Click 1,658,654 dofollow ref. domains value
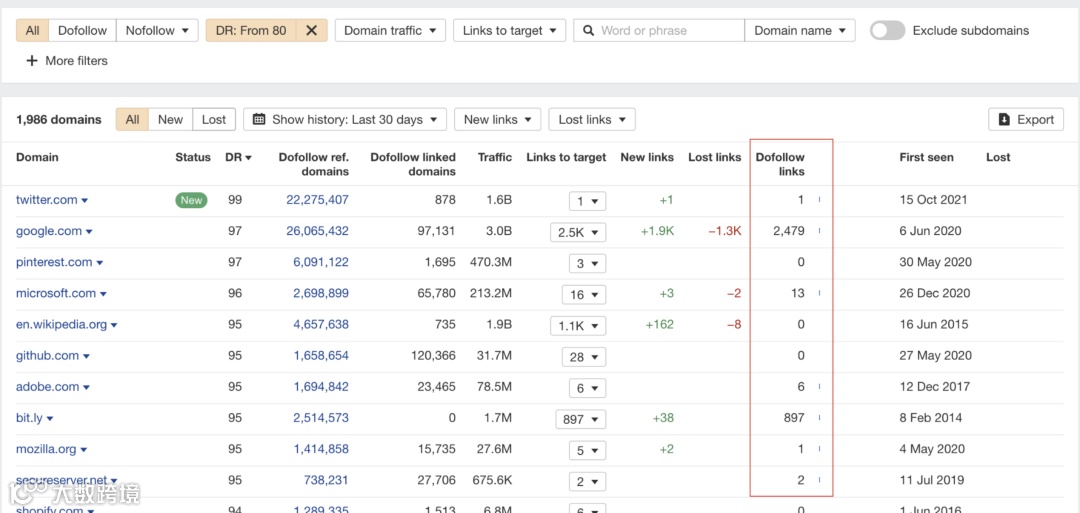 321,355
